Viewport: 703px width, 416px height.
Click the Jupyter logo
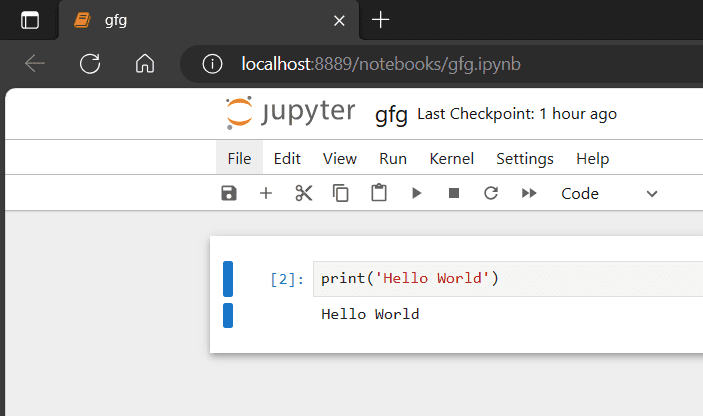[x=291, y=112]
